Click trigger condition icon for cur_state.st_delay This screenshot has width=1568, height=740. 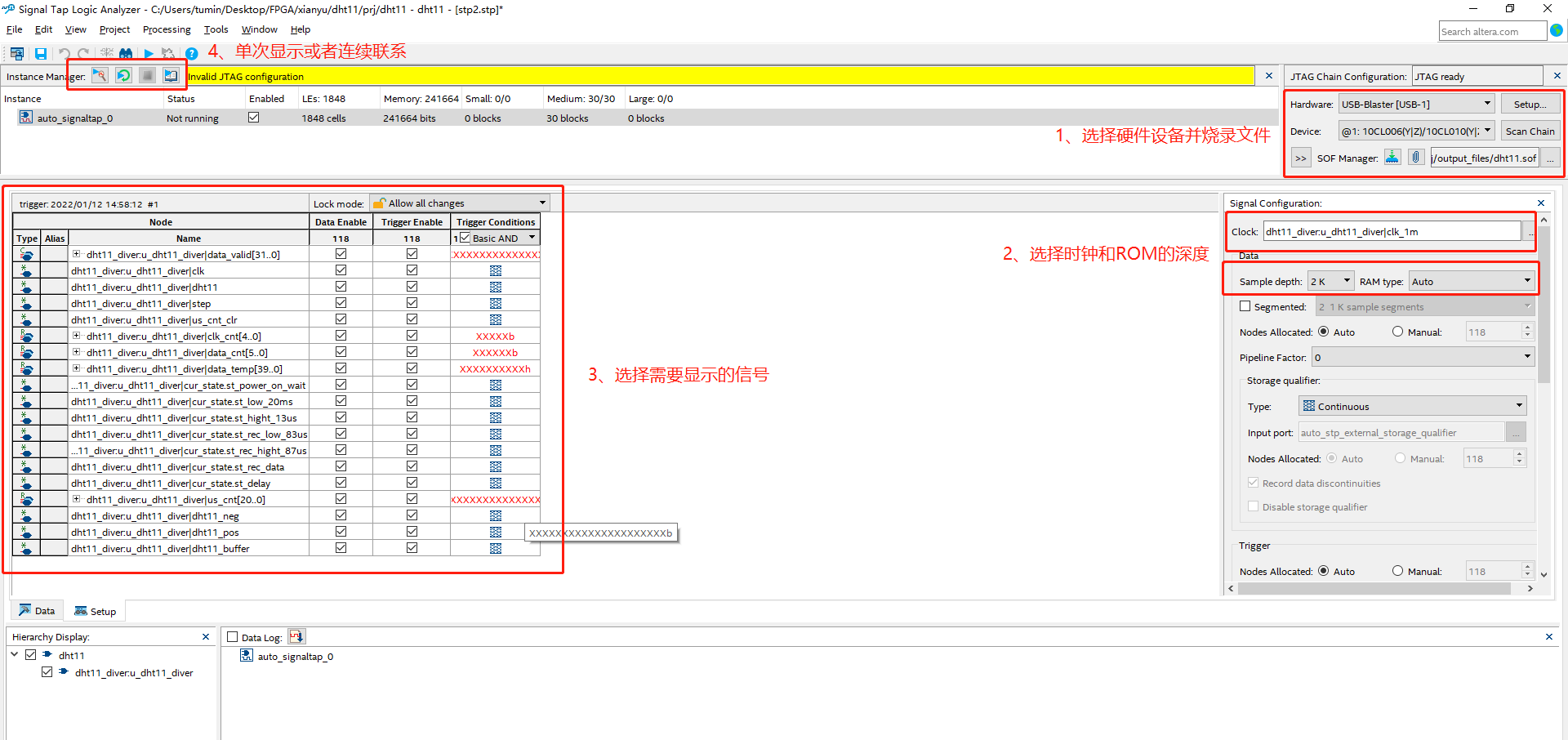(x=496, y=483)
